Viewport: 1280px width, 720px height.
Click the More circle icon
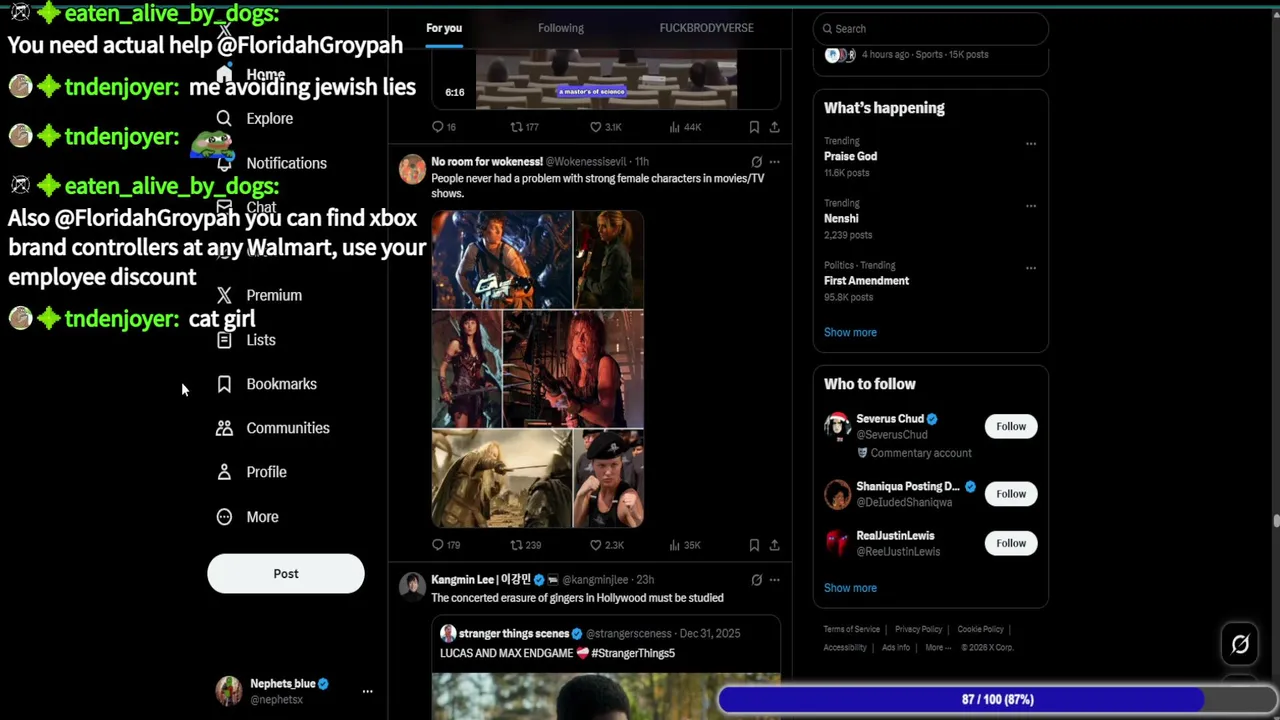tap(224, 517)
